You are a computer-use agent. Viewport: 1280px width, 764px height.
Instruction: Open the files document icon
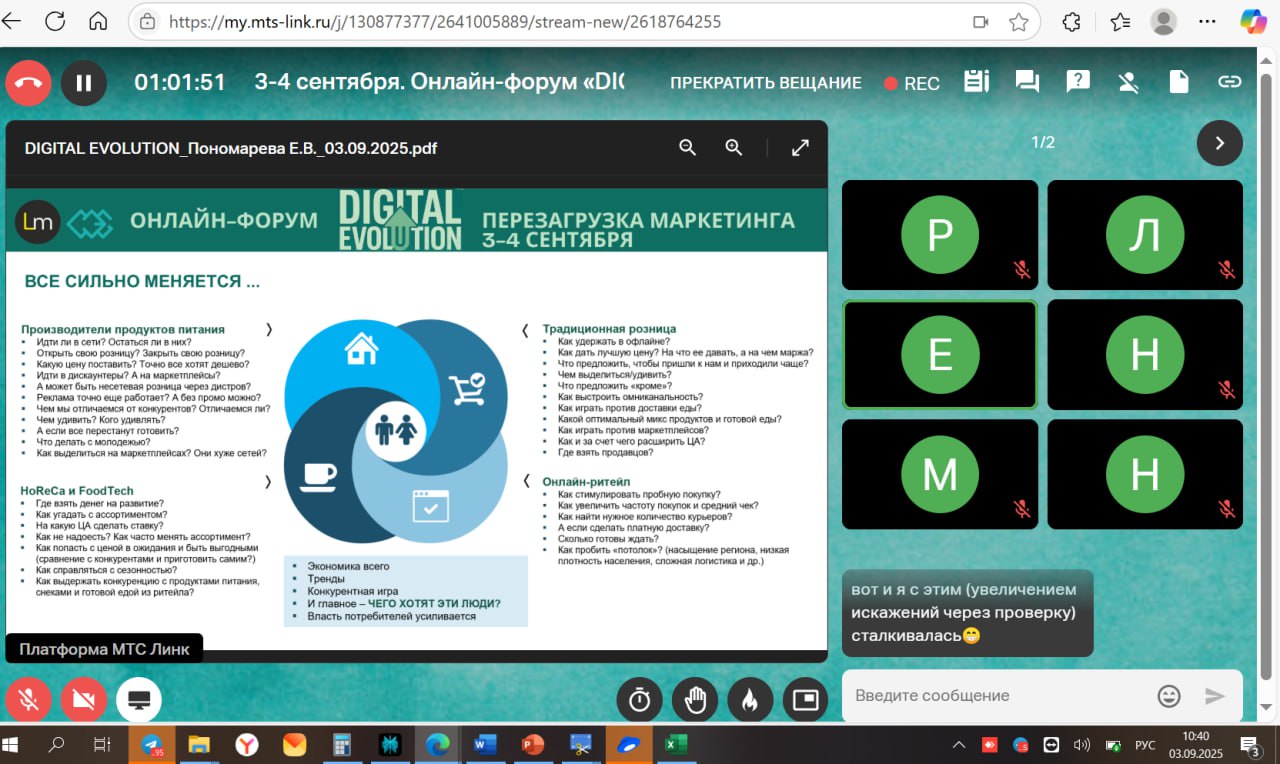[1179, 82]
